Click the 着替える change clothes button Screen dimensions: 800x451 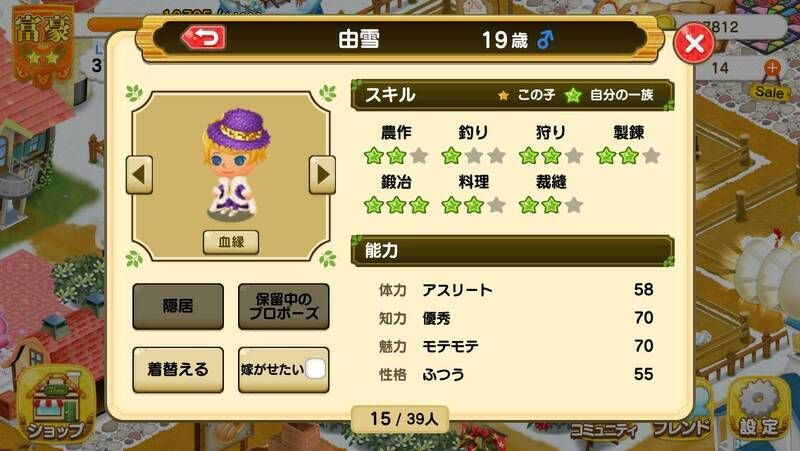[x=178, y=369]
